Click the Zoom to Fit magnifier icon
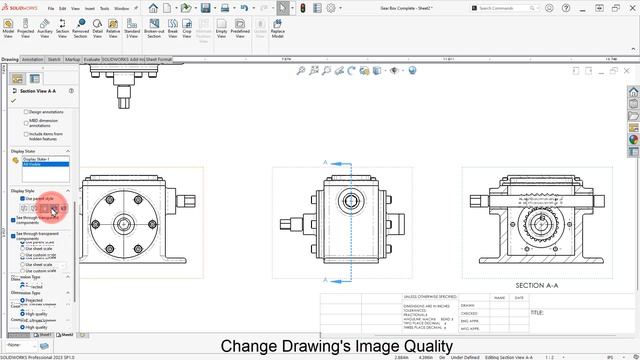The height and width of the screenshot is (360, 640). pyautogui.click(x=300, y=71)
